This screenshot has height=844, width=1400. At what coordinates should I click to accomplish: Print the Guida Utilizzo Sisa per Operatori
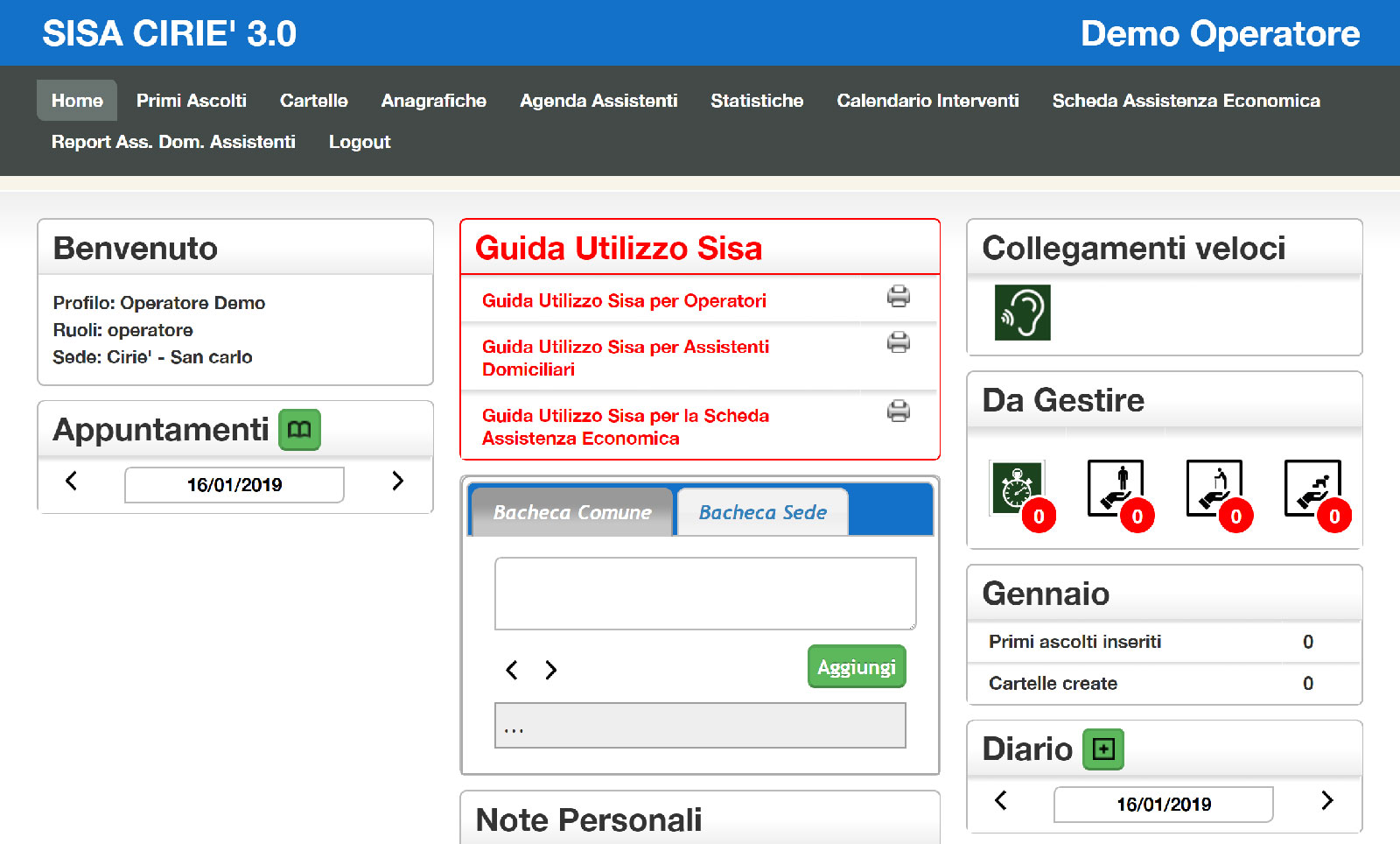pyautogui.click(x=898, y=297)
